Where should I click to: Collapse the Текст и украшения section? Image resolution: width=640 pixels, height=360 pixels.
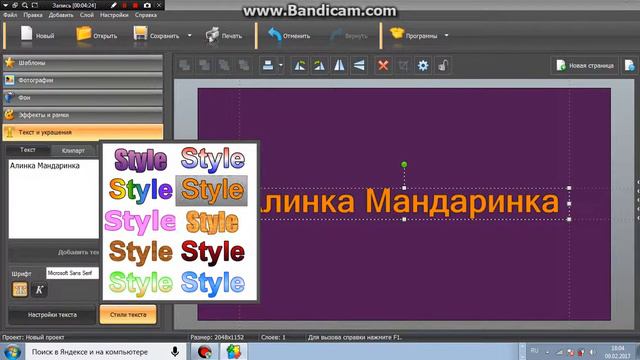(x=83, y=132)
